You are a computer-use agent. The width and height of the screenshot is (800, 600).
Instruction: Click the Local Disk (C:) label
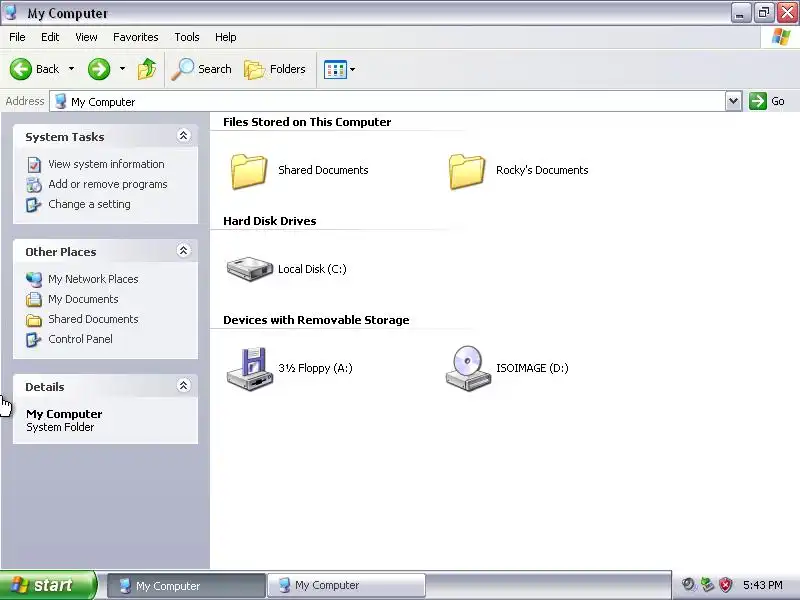[312, 269]
